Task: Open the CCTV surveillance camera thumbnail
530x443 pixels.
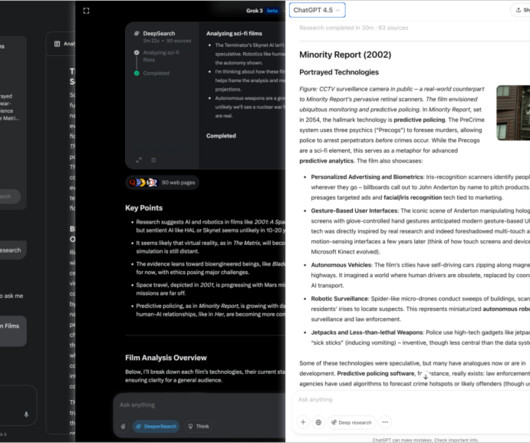Action: coord(513,113)
